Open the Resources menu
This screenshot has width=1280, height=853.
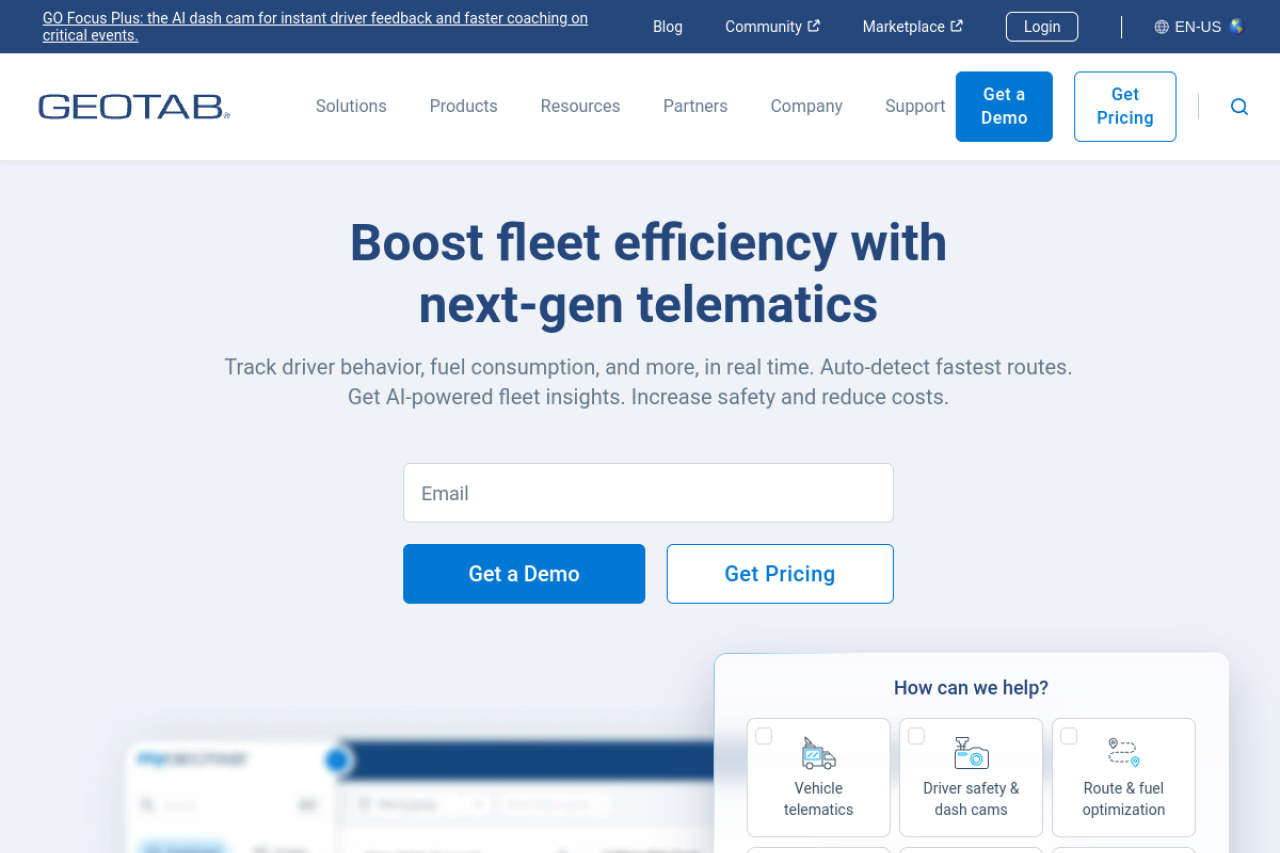(x=580, y=106)
